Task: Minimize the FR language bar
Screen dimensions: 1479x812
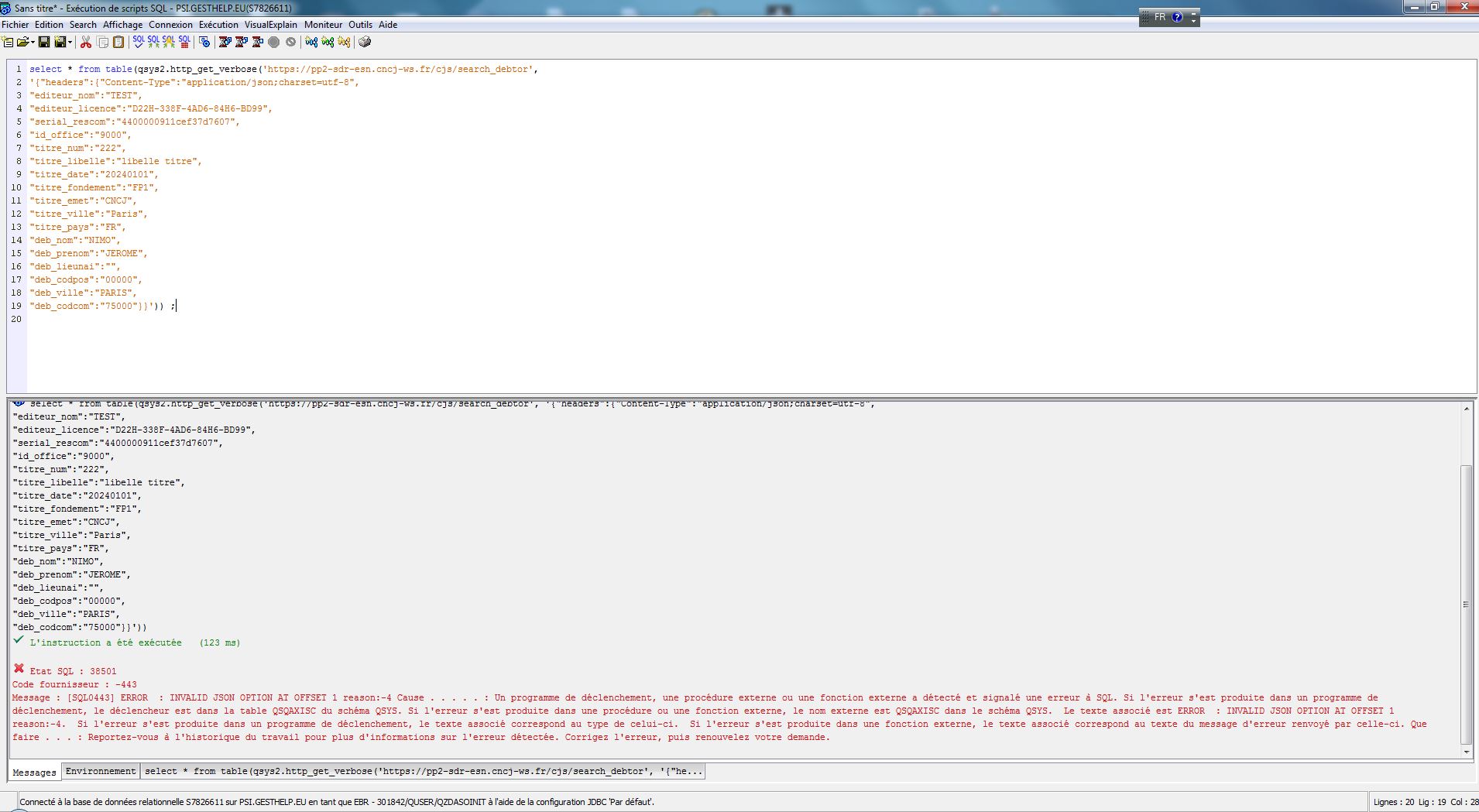Action: pos(1193,14)
